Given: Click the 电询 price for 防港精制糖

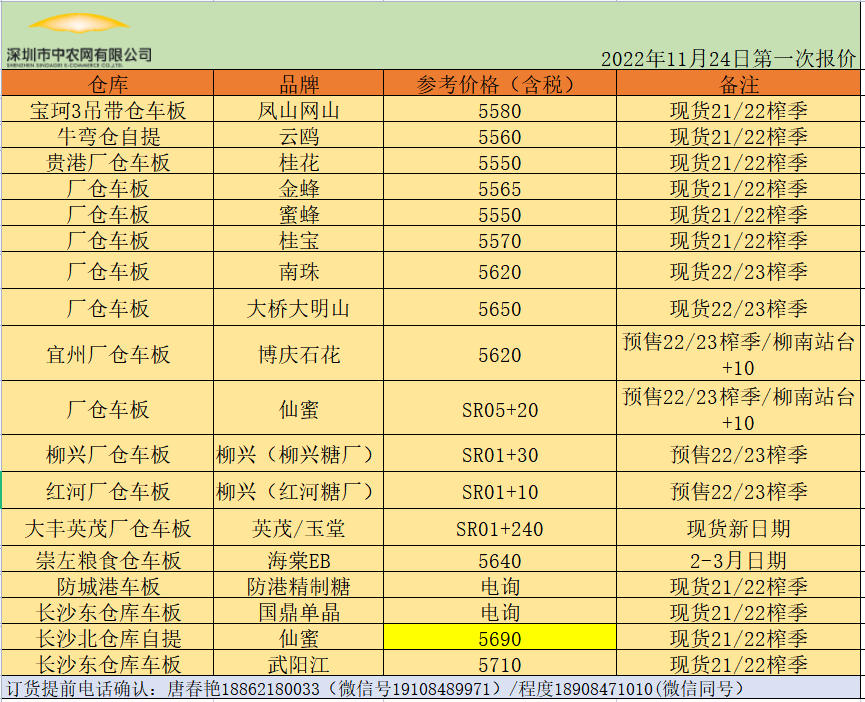Looking at the screenshot, I should (499, 587).
